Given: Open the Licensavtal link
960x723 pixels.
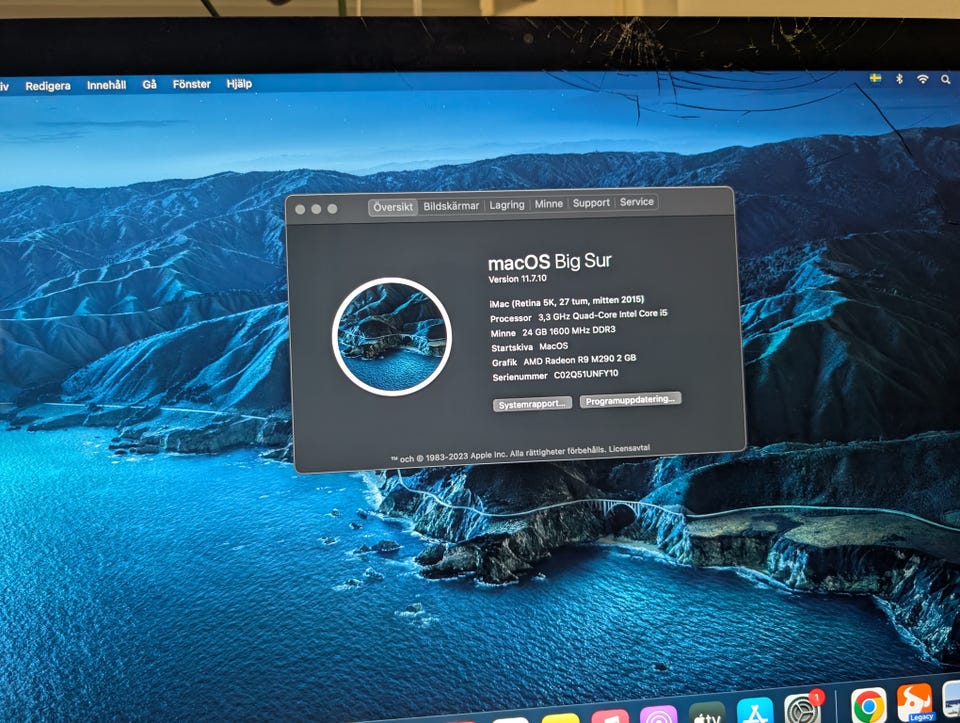Looking at the screenshot, I should [x=629, y=449].
